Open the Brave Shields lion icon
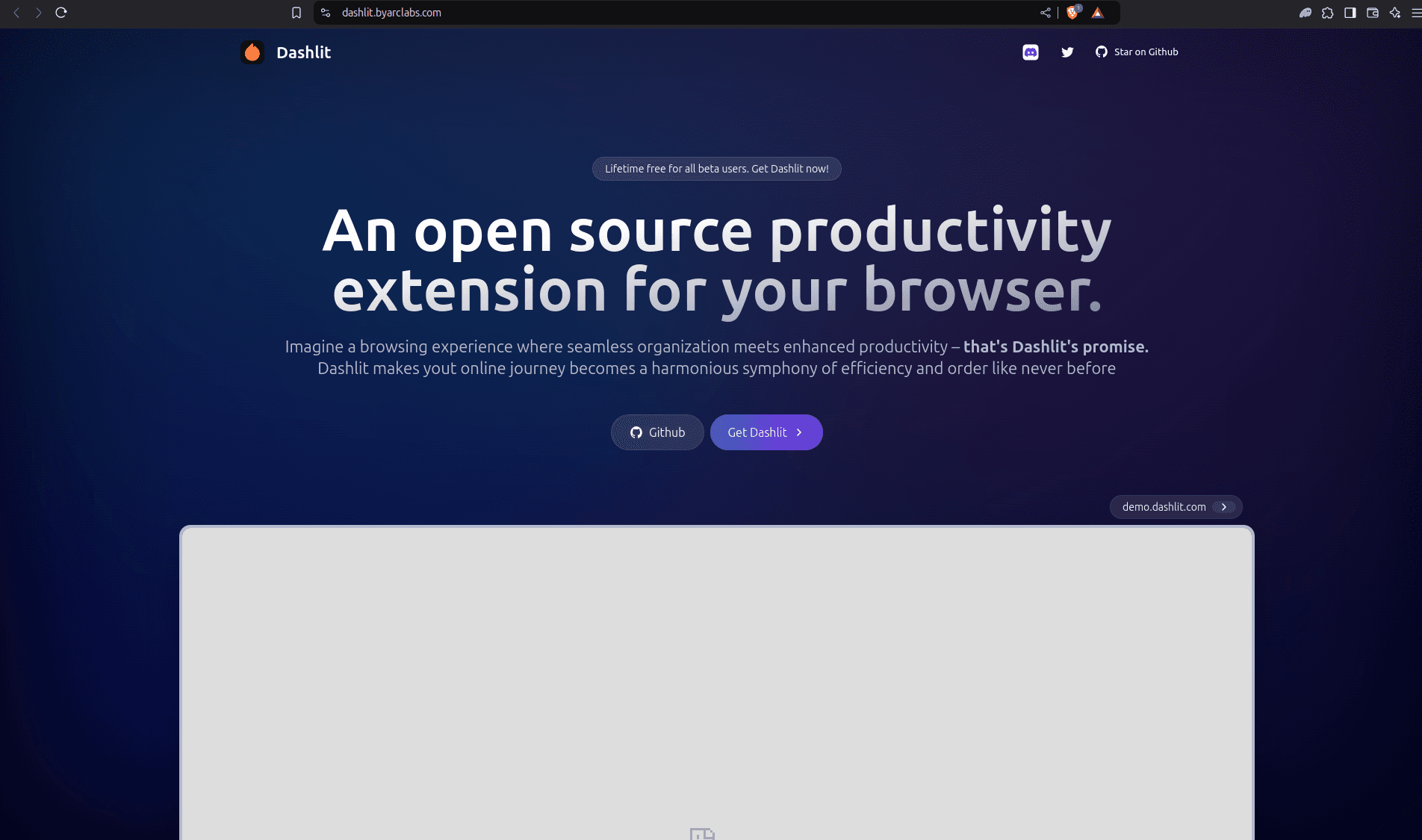Viewport: 1422px width, 840px height. click(1073, 13)
